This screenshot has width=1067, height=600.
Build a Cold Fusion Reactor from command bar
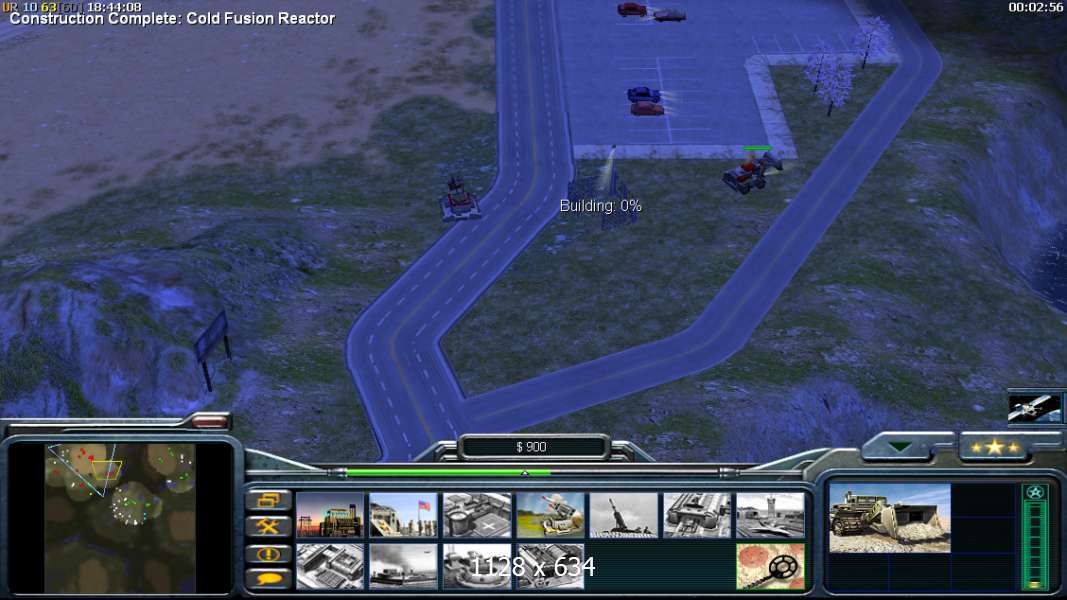(330, 515)
